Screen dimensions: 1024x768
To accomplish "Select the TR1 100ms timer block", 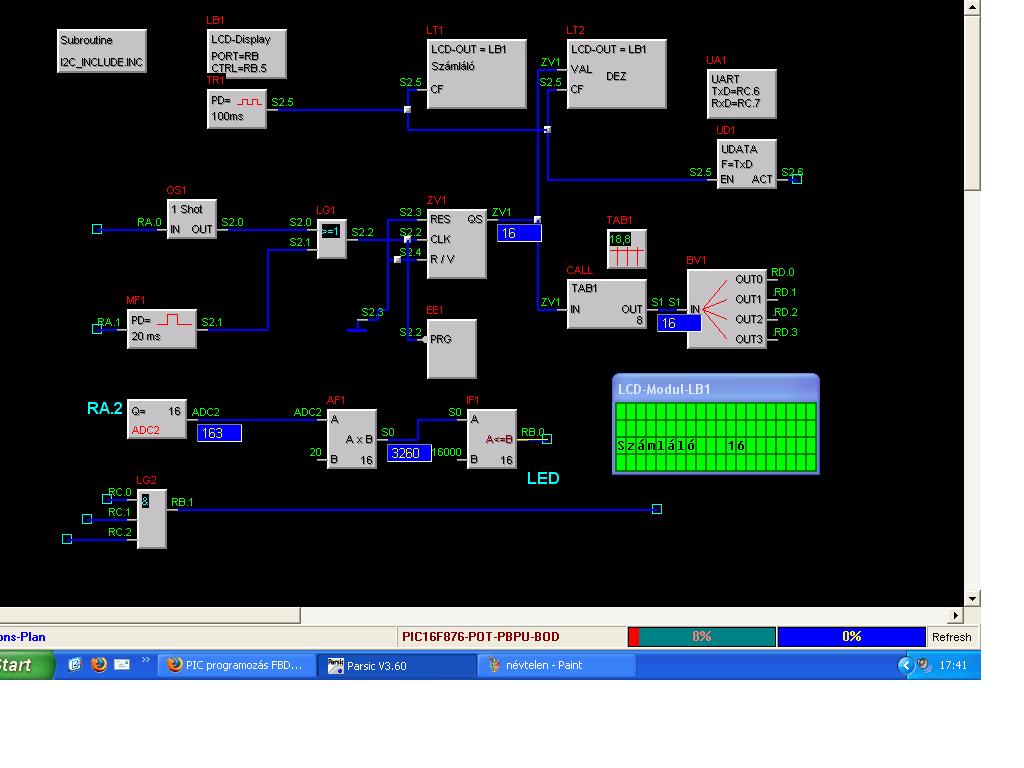I will [236, 109].
